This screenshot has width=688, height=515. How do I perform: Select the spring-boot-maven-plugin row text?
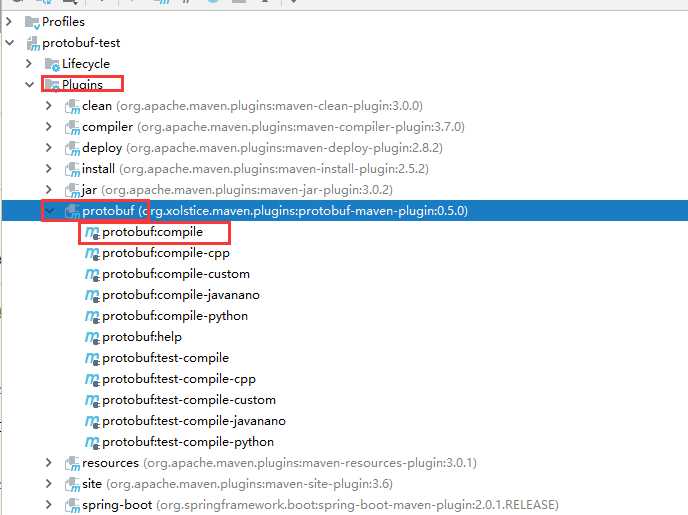pyautogui.click(x=320, y=505)
